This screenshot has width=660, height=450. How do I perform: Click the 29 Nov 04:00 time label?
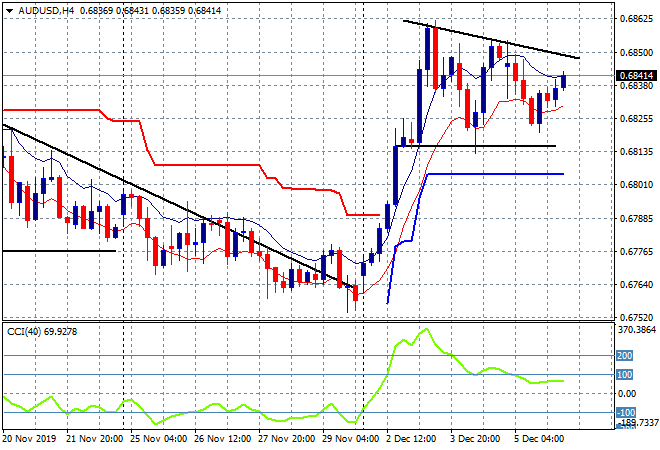tap(350, 439)
